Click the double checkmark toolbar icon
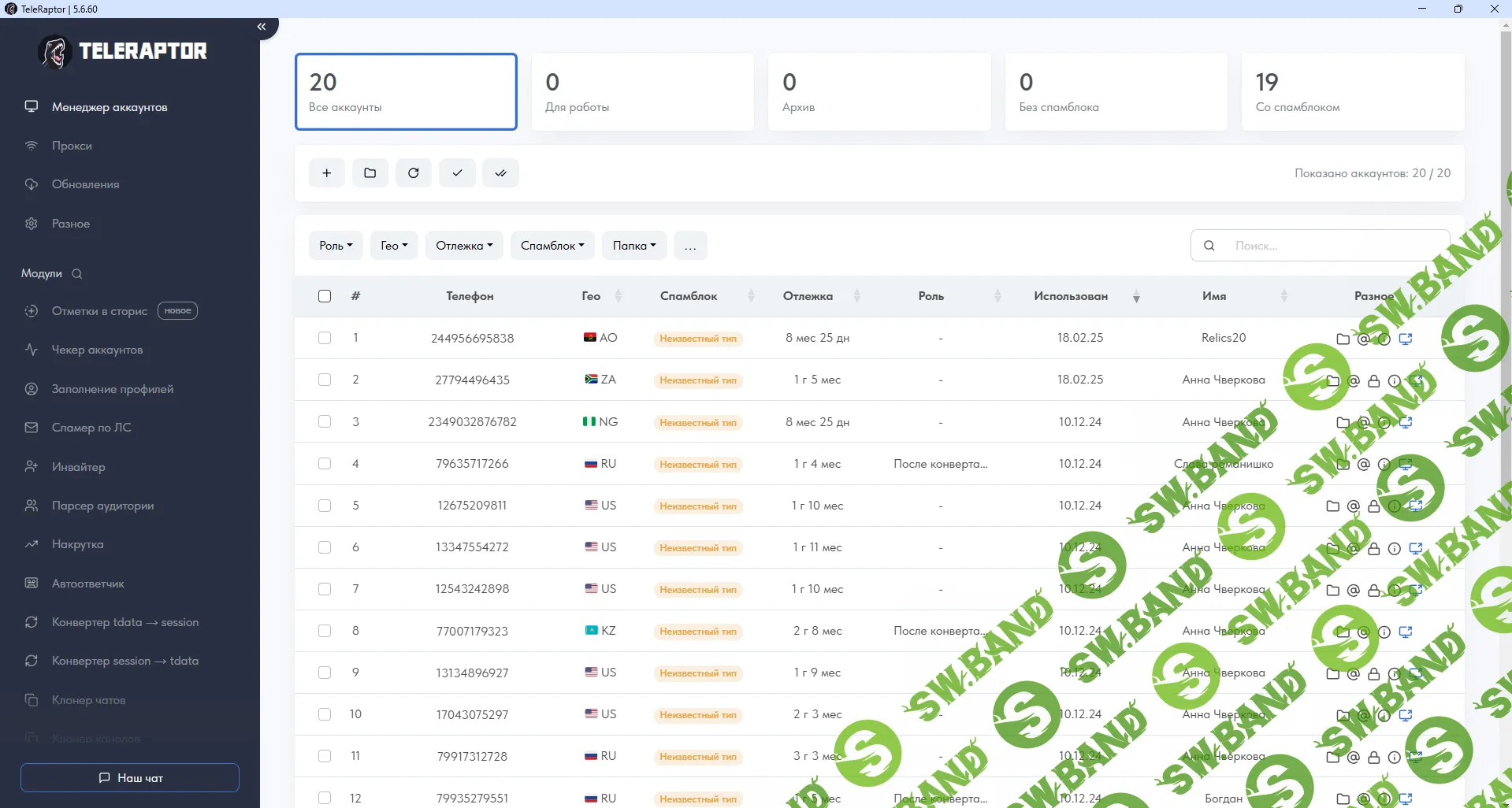 500,173
